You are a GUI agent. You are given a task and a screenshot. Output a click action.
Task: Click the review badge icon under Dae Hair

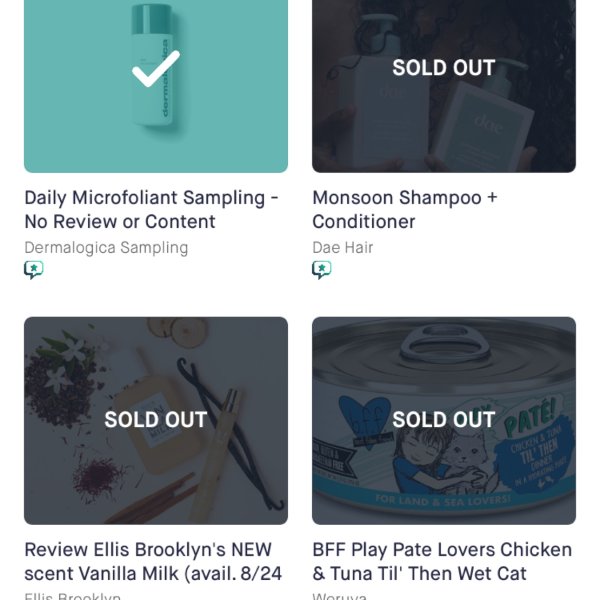coord(322,270)
